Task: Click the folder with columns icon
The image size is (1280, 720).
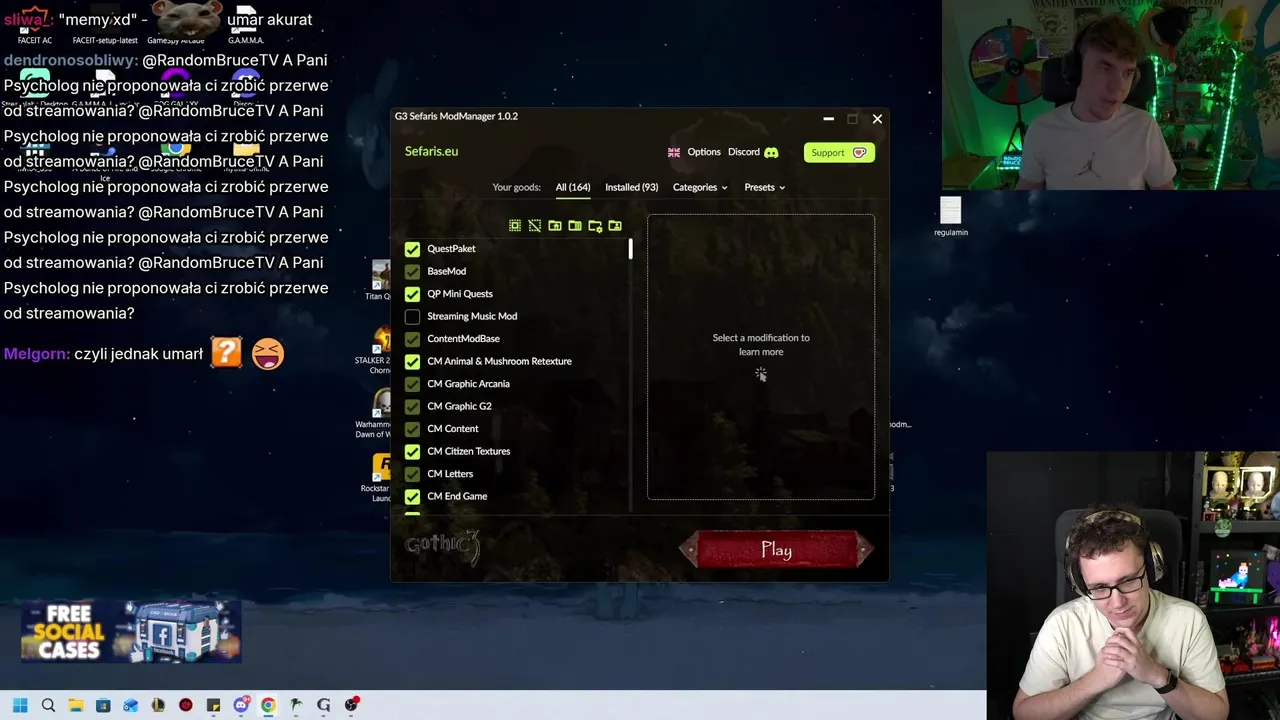Action: [x=575, y=226]
